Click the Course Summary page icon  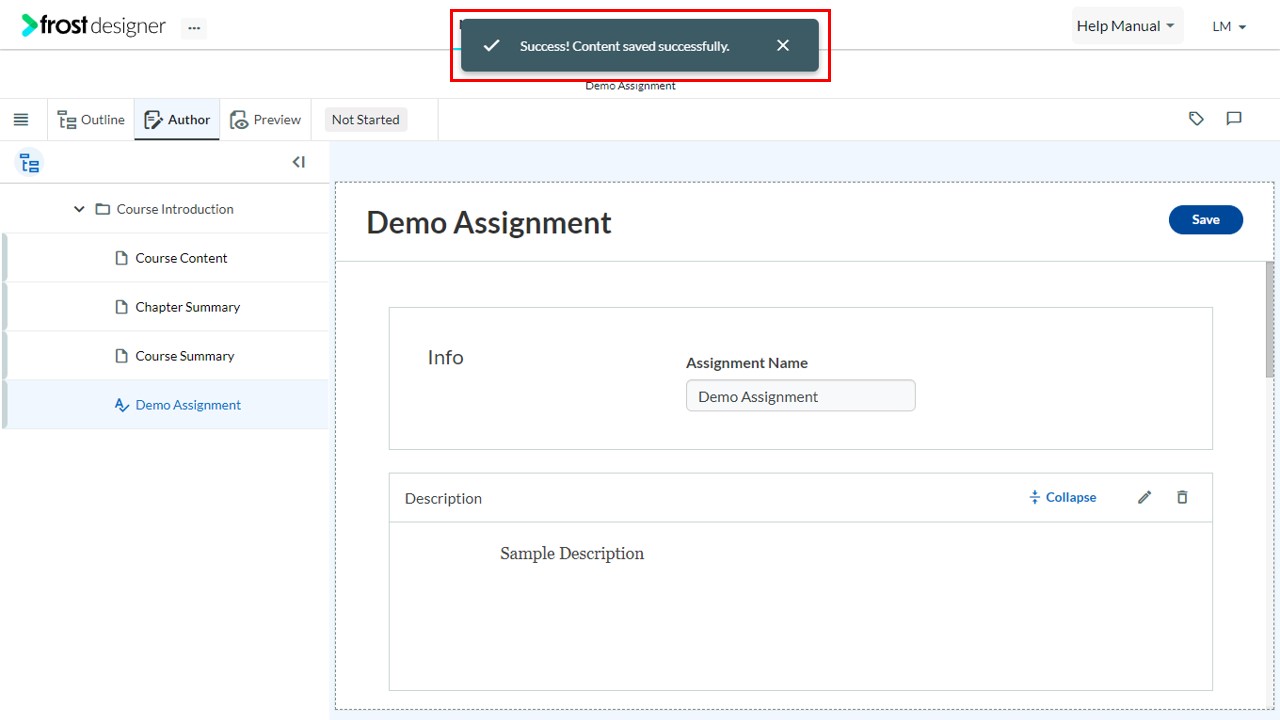tap(122, 356)
